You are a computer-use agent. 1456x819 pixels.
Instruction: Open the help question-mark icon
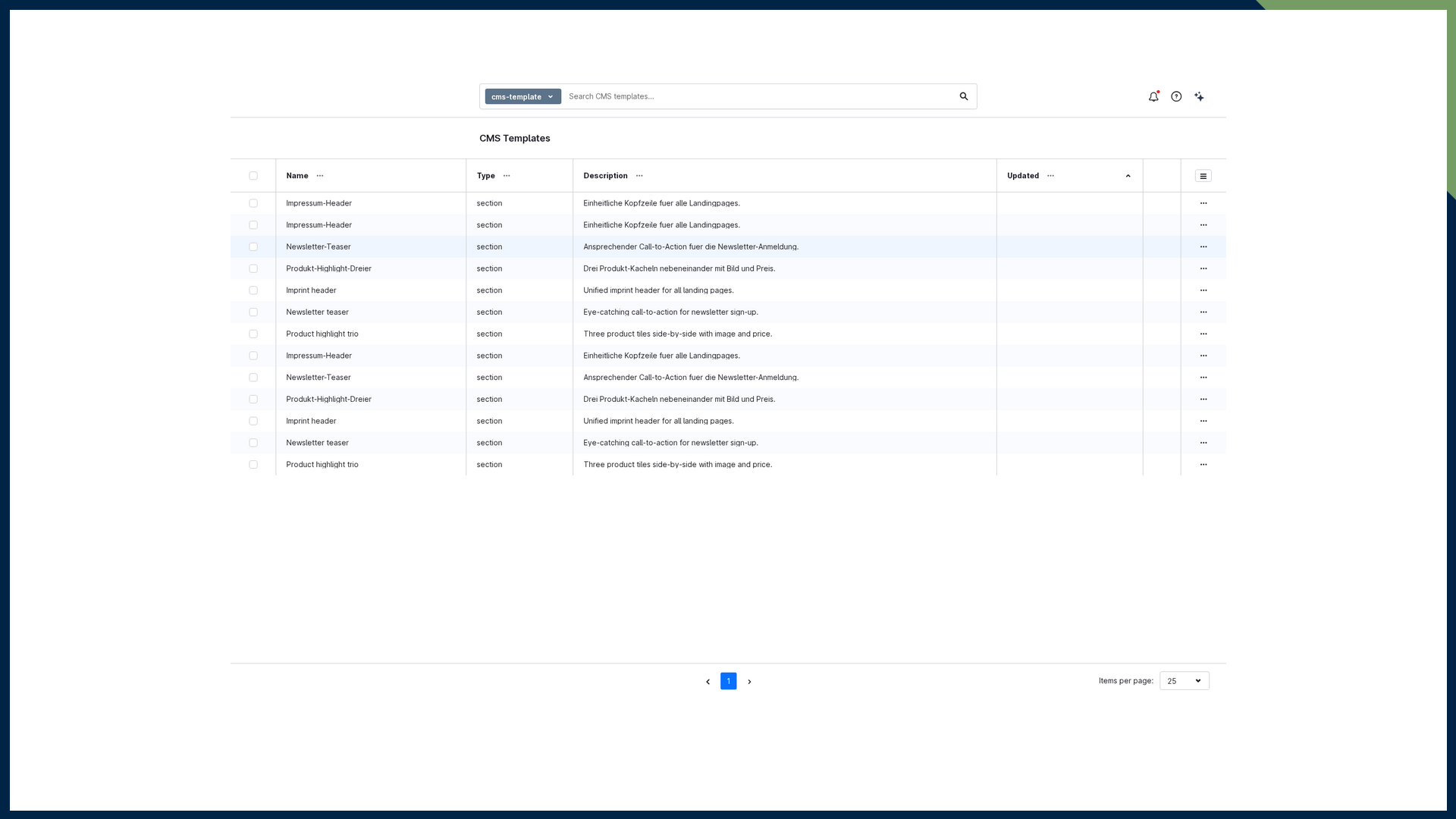click(1176, 96)
